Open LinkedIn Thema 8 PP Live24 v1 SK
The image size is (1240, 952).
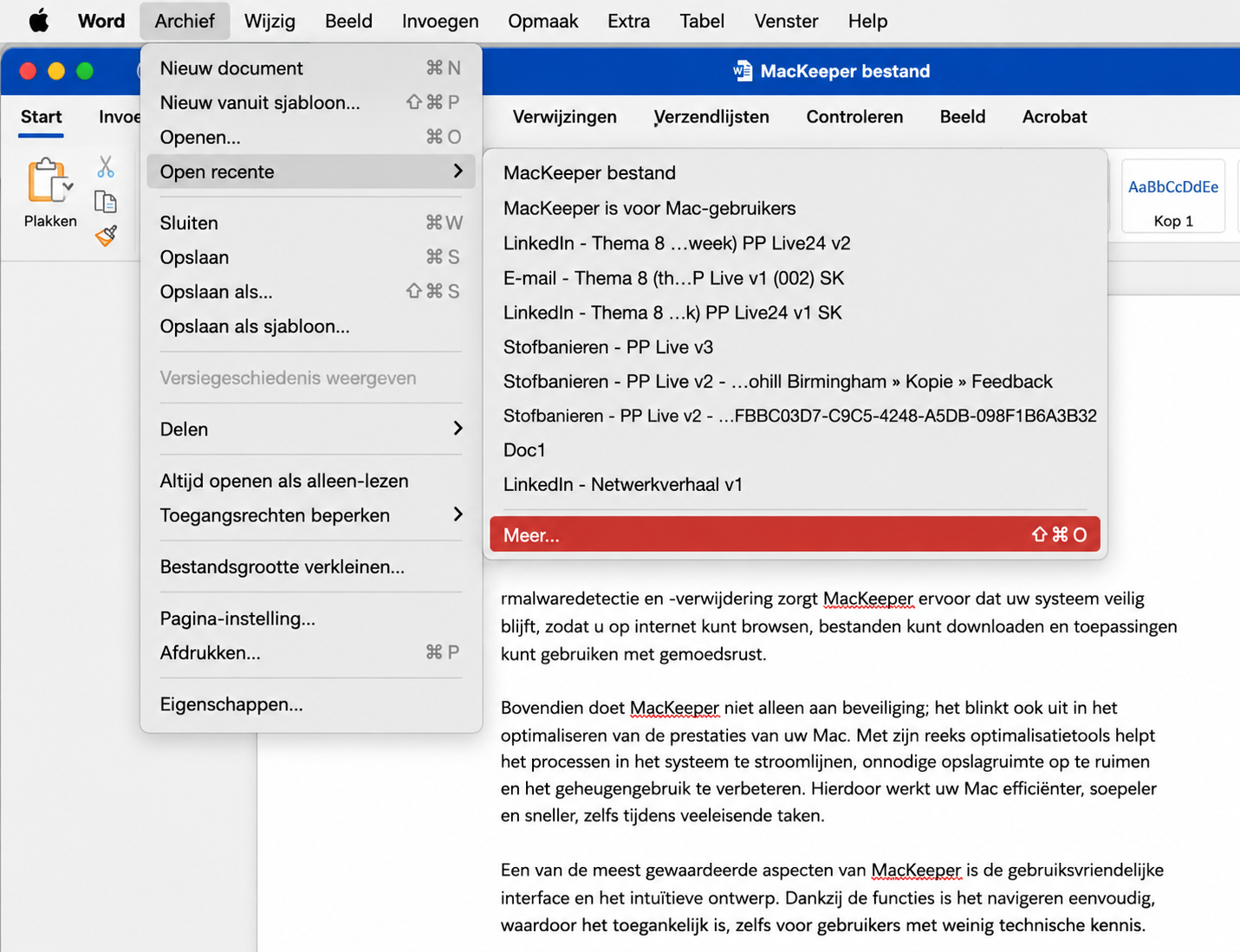pos(795,313)
